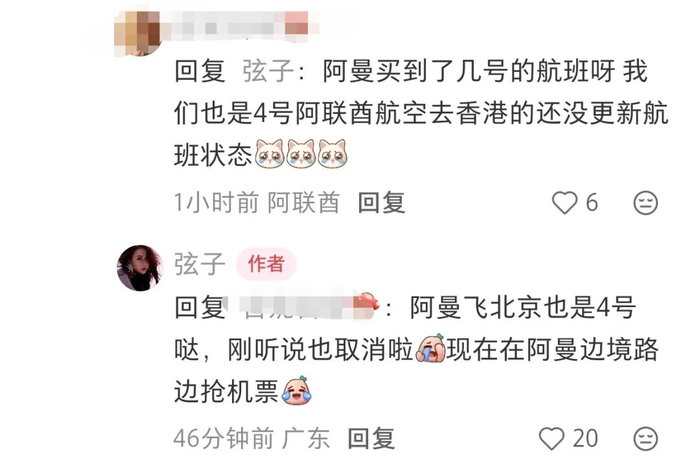Dislike 弦子's reply about grabbing tickets

[646, 439]
